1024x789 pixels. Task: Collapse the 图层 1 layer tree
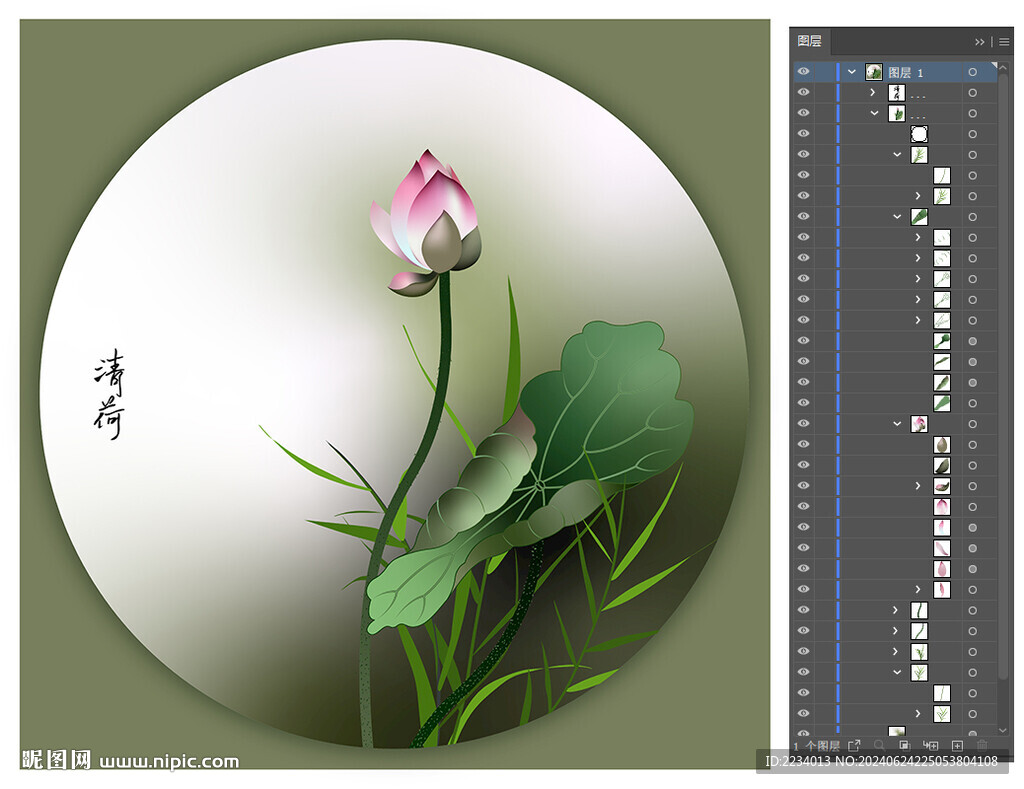point(852,72)
